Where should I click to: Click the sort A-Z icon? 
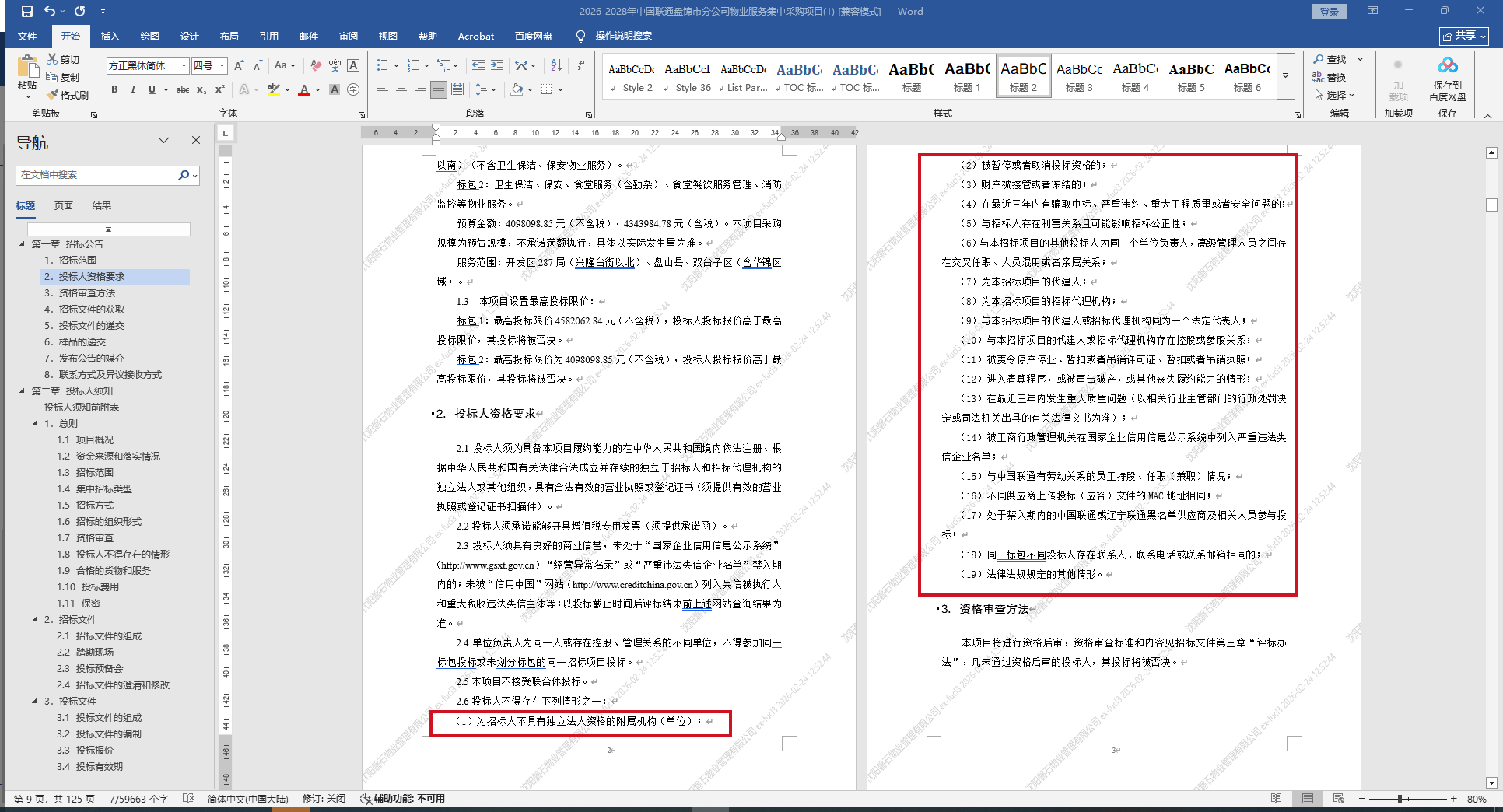(556, 65)
